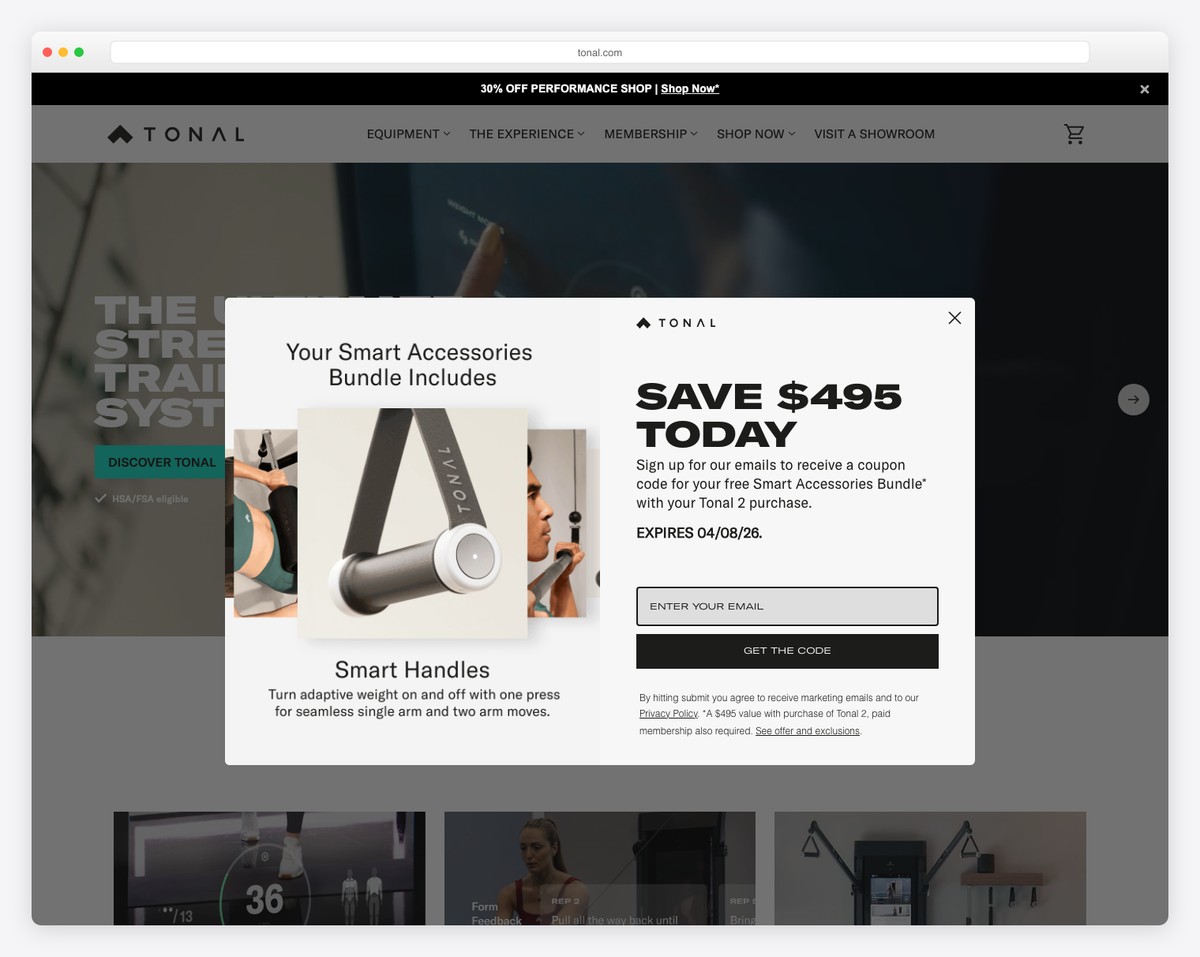
Task: Close the Save $495 popup modal
Action: [954, 318]
